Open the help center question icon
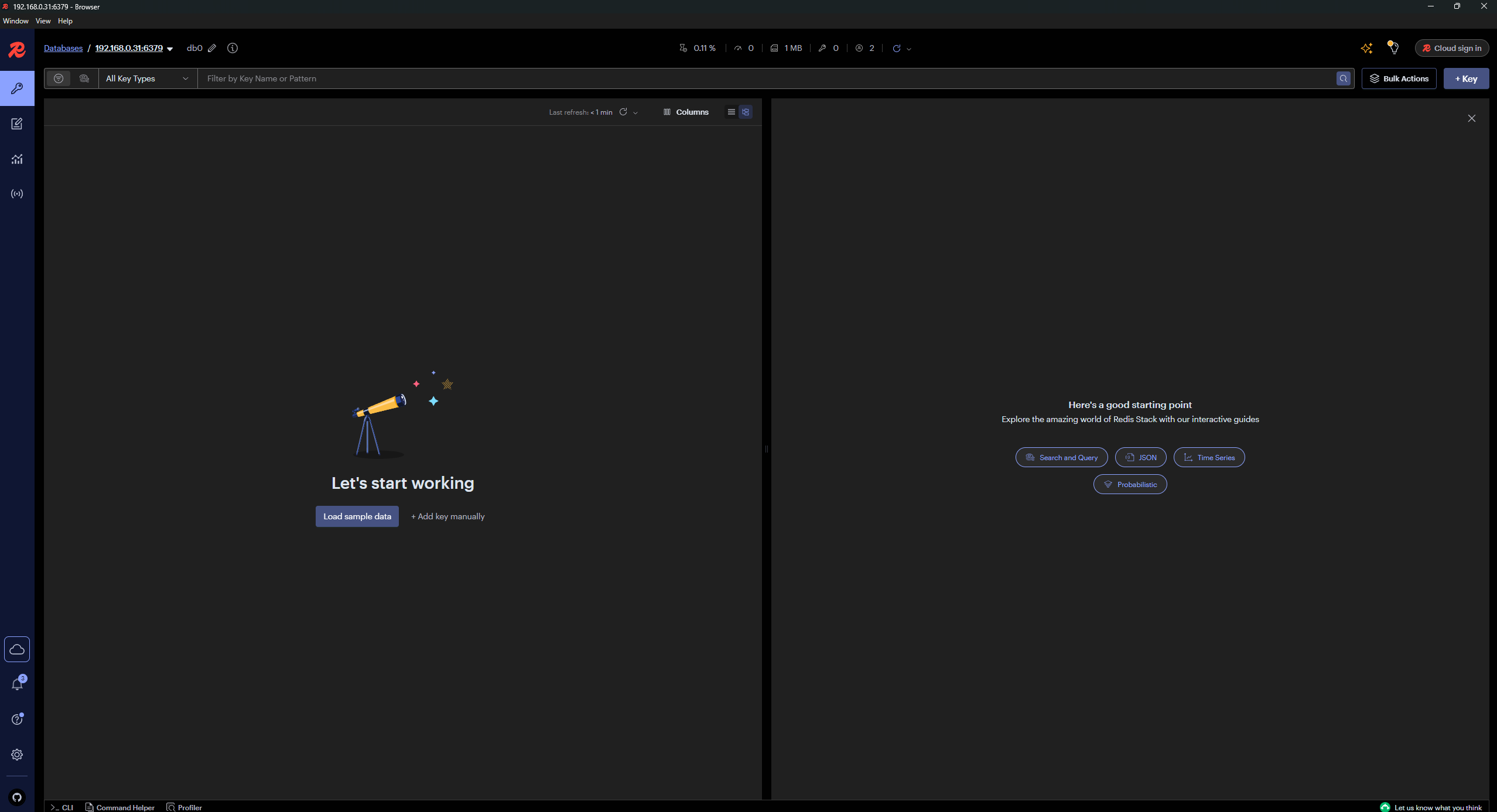 point(17,720)
